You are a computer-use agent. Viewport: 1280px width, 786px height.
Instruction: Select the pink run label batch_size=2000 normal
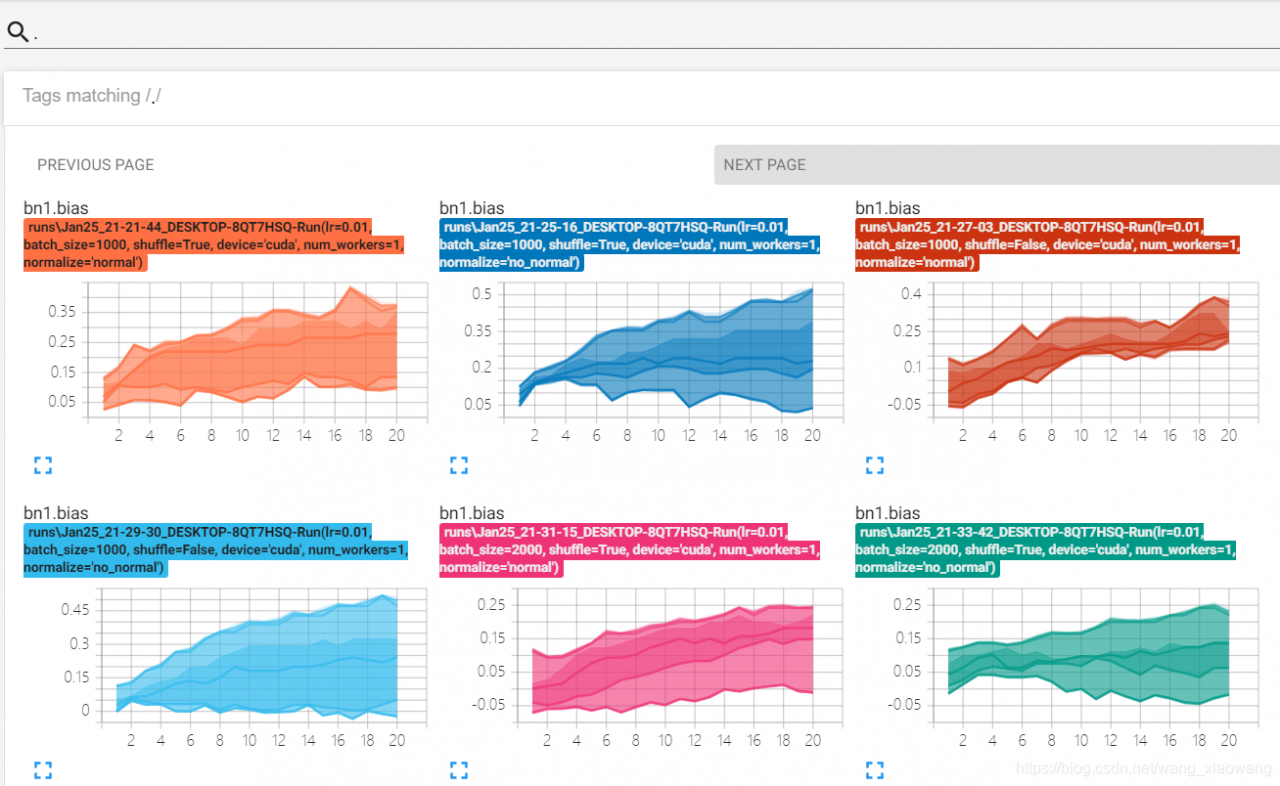click(630, 550)
